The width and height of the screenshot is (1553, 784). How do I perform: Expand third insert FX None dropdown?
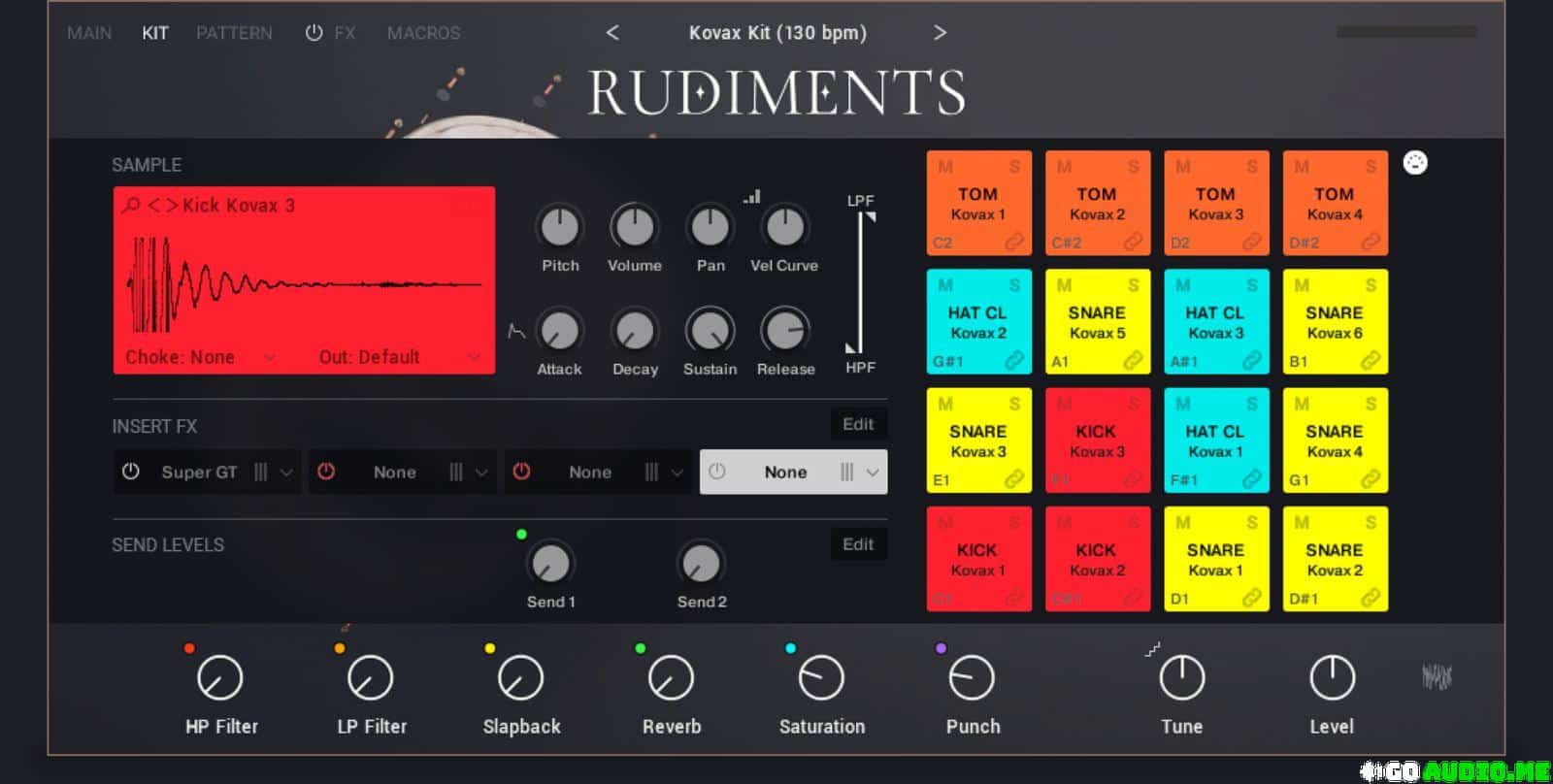pyautogui.click(x=677, y=473)
